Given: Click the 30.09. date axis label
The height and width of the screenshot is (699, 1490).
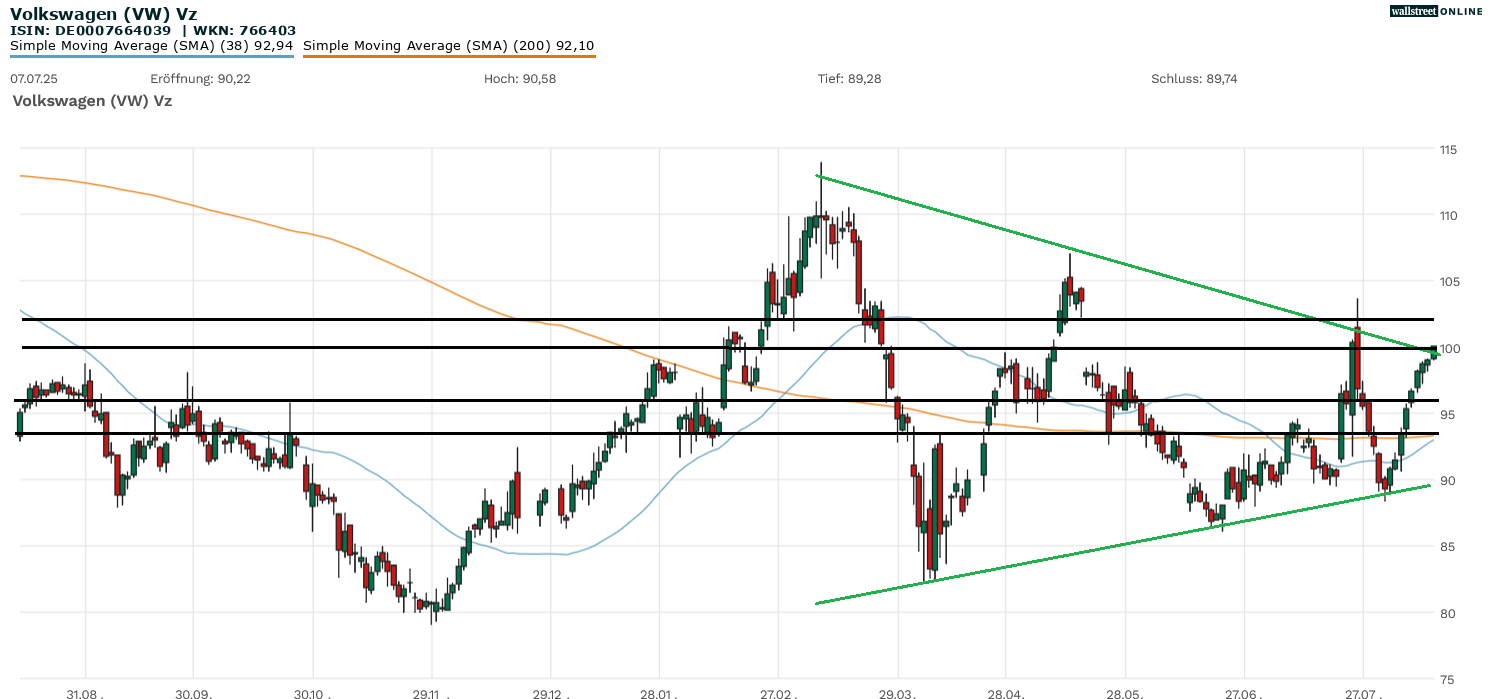Looking at the screenshot, I should (x=192, y=692).
